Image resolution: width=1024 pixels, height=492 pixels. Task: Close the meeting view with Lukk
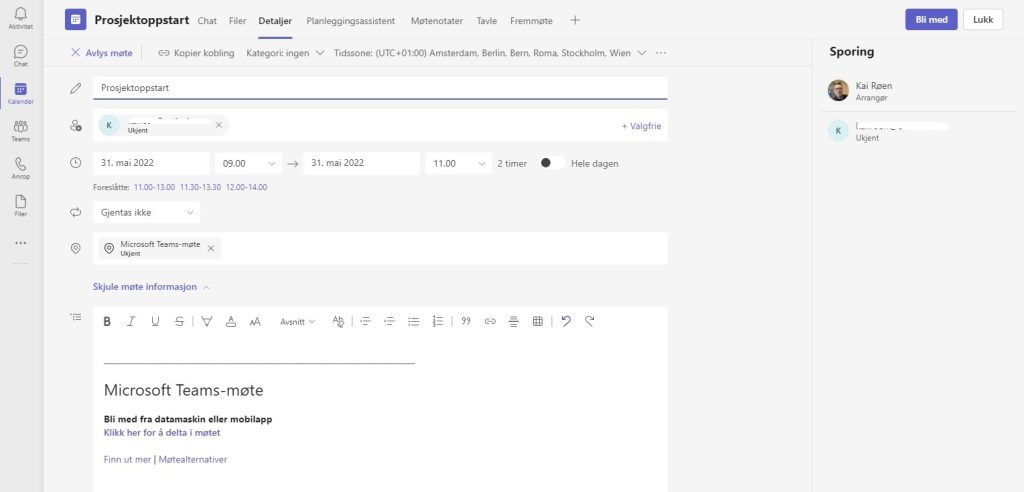[983, 20]
